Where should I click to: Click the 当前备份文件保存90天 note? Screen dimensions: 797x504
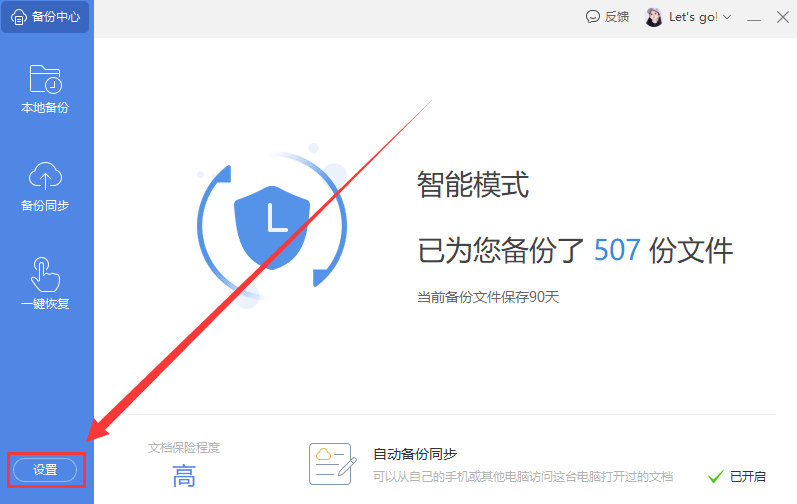click(488, 297)
